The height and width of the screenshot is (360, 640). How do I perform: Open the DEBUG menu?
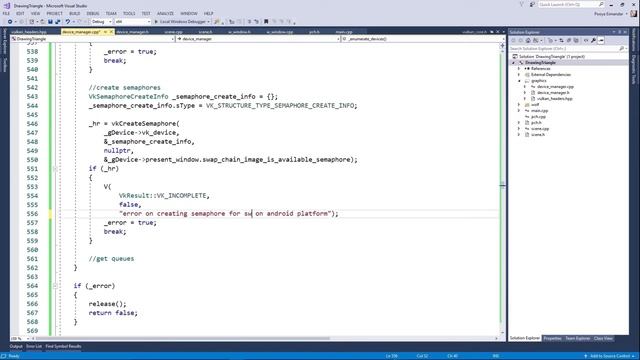93,13
